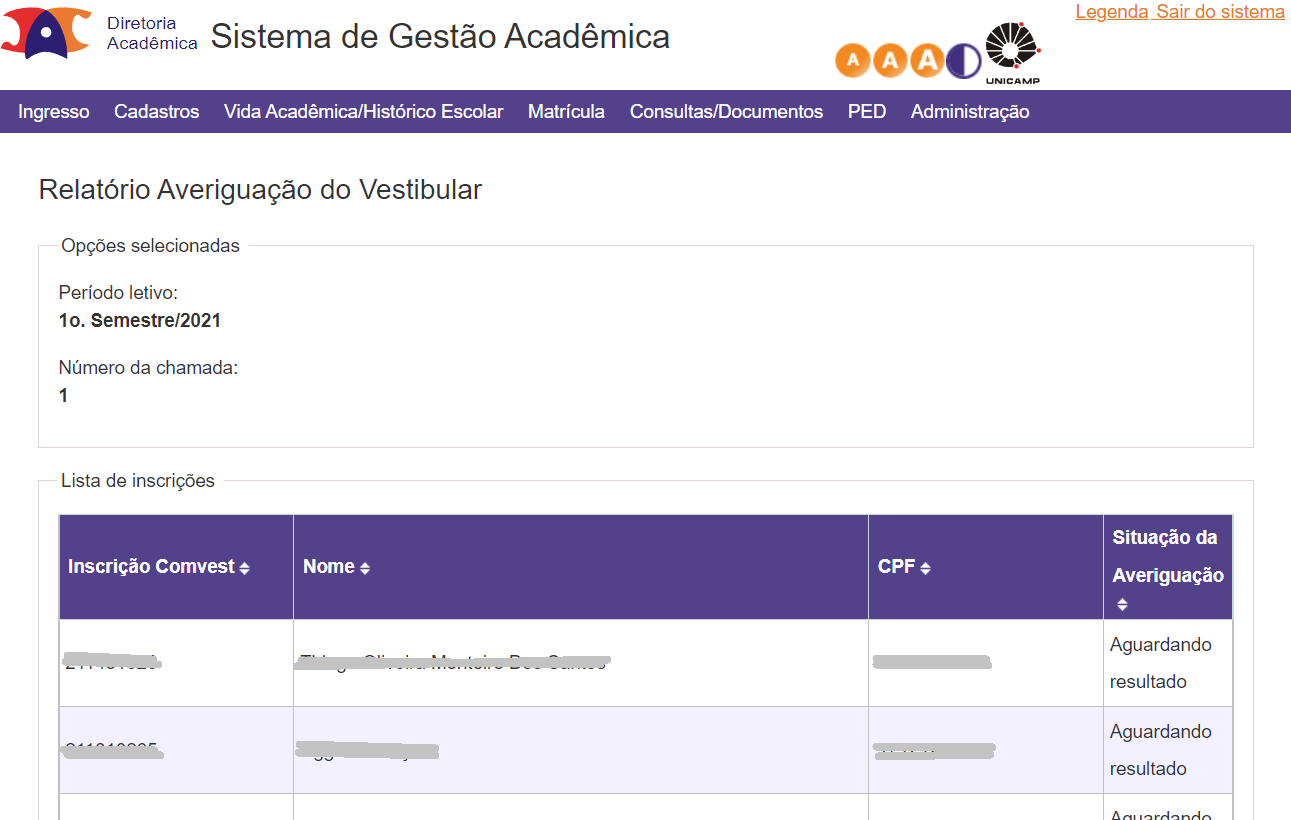
Task: Open the Administração menu
Action: point(970,112)
